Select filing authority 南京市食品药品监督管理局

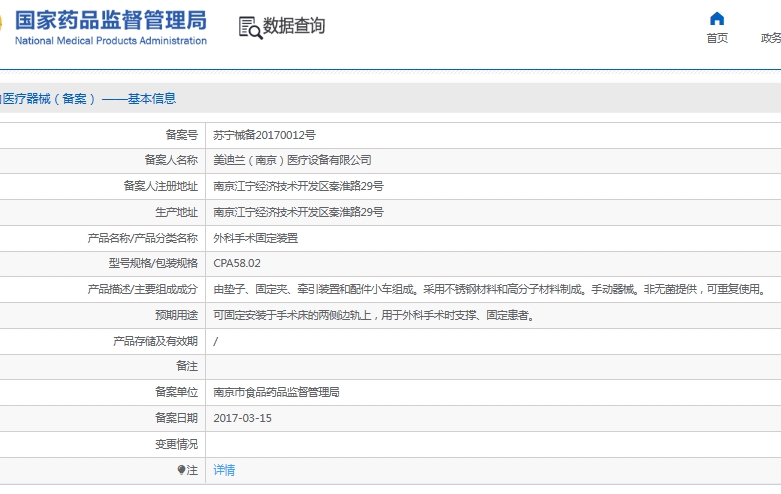[276, 392]
